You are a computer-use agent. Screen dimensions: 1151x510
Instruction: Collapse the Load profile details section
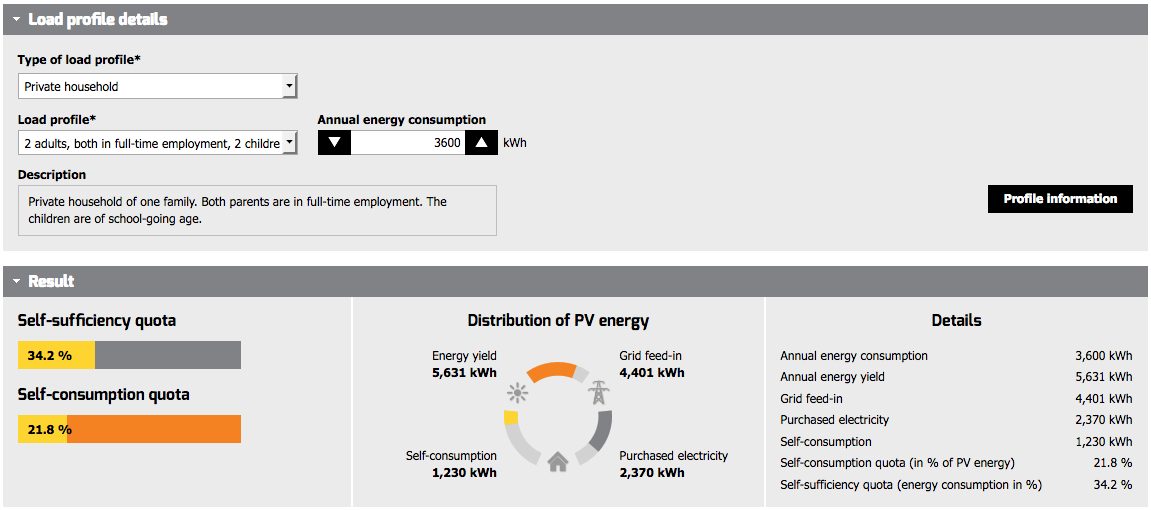[16, 20]
